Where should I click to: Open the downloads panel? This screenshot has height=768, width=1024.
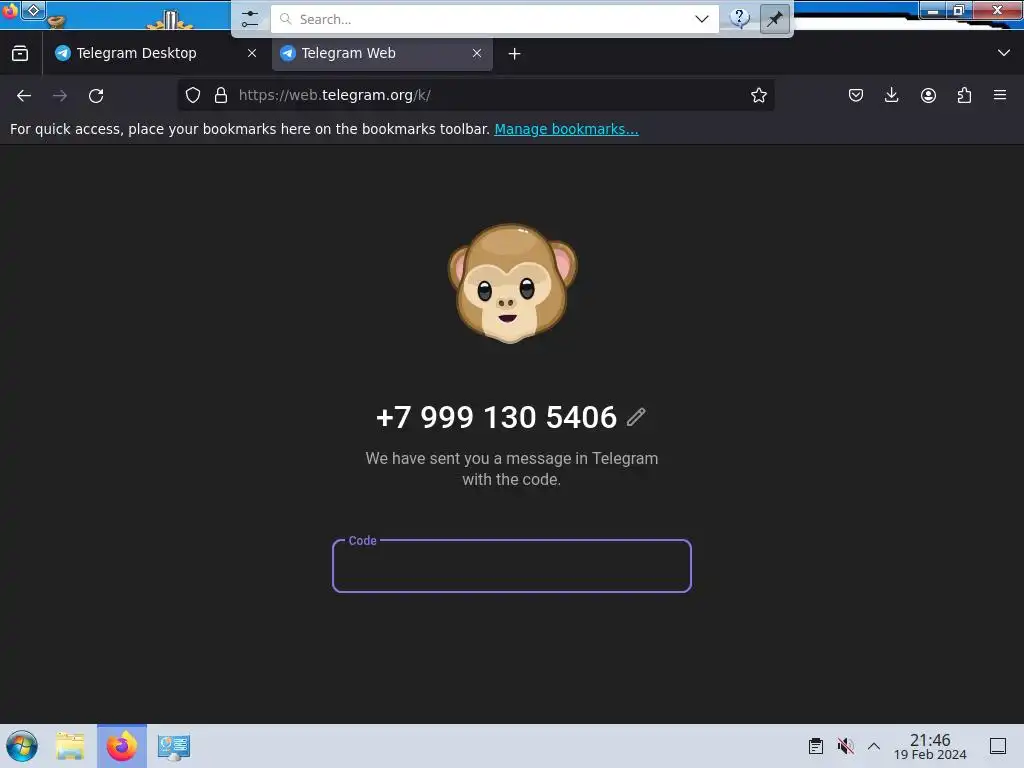coord(891,95)
